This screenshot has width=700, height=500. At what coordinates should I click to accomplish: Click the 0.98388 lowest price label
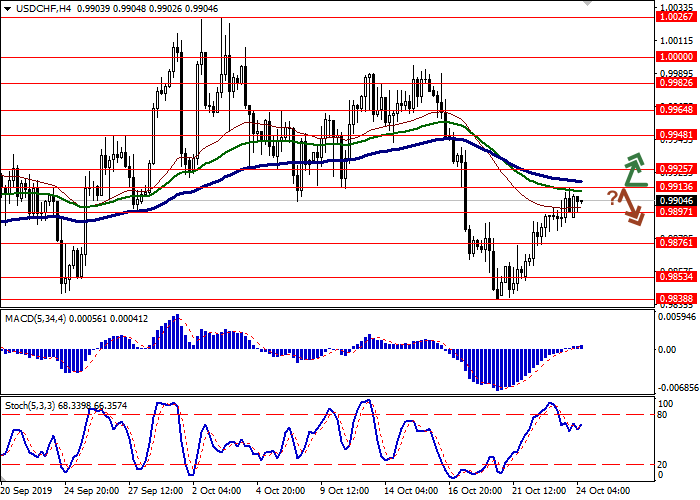pyautogui.click(x=676, y=298)
